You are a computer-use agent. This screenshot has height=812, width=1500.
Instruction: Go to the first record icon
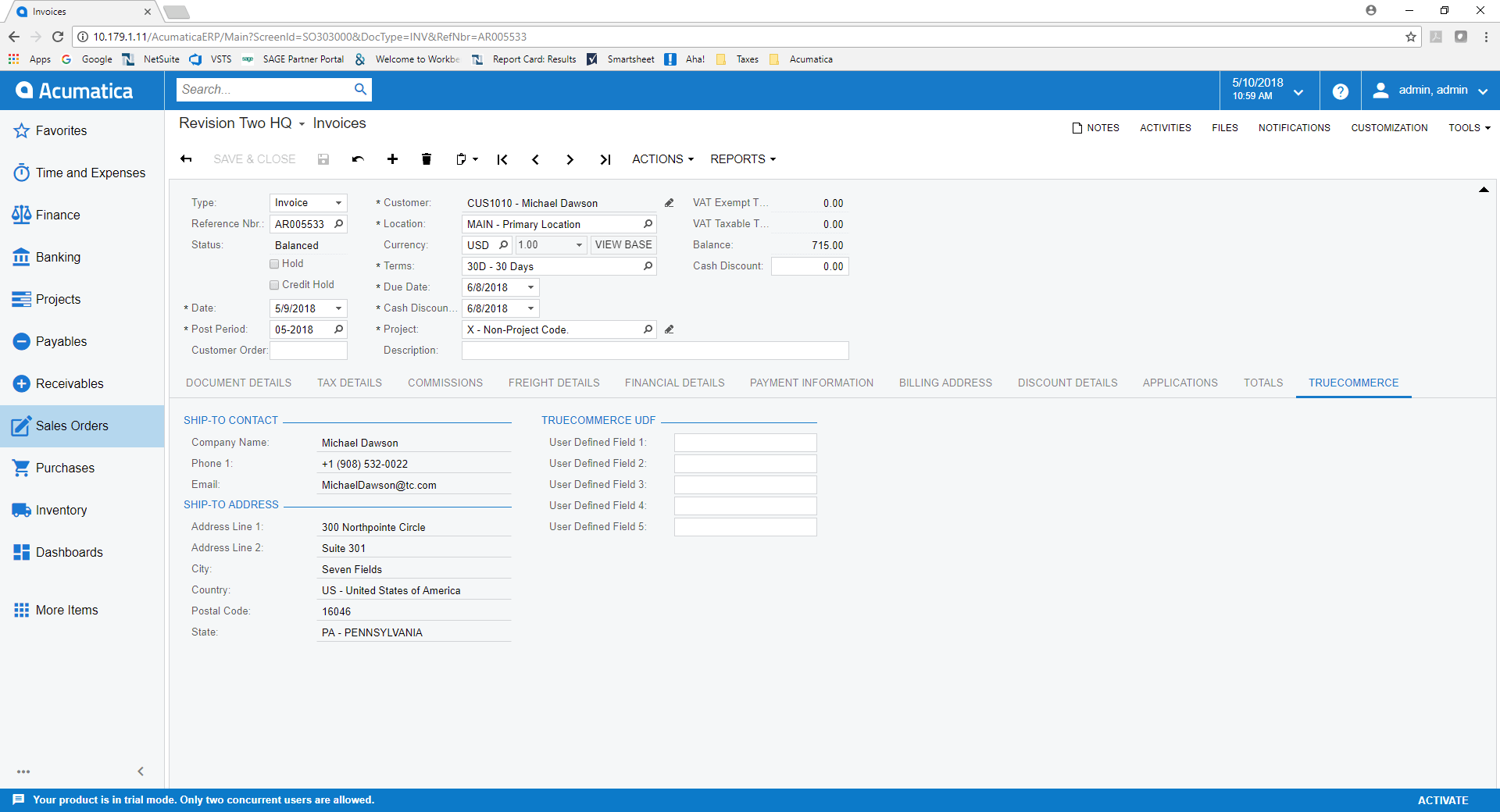(502, 159)
